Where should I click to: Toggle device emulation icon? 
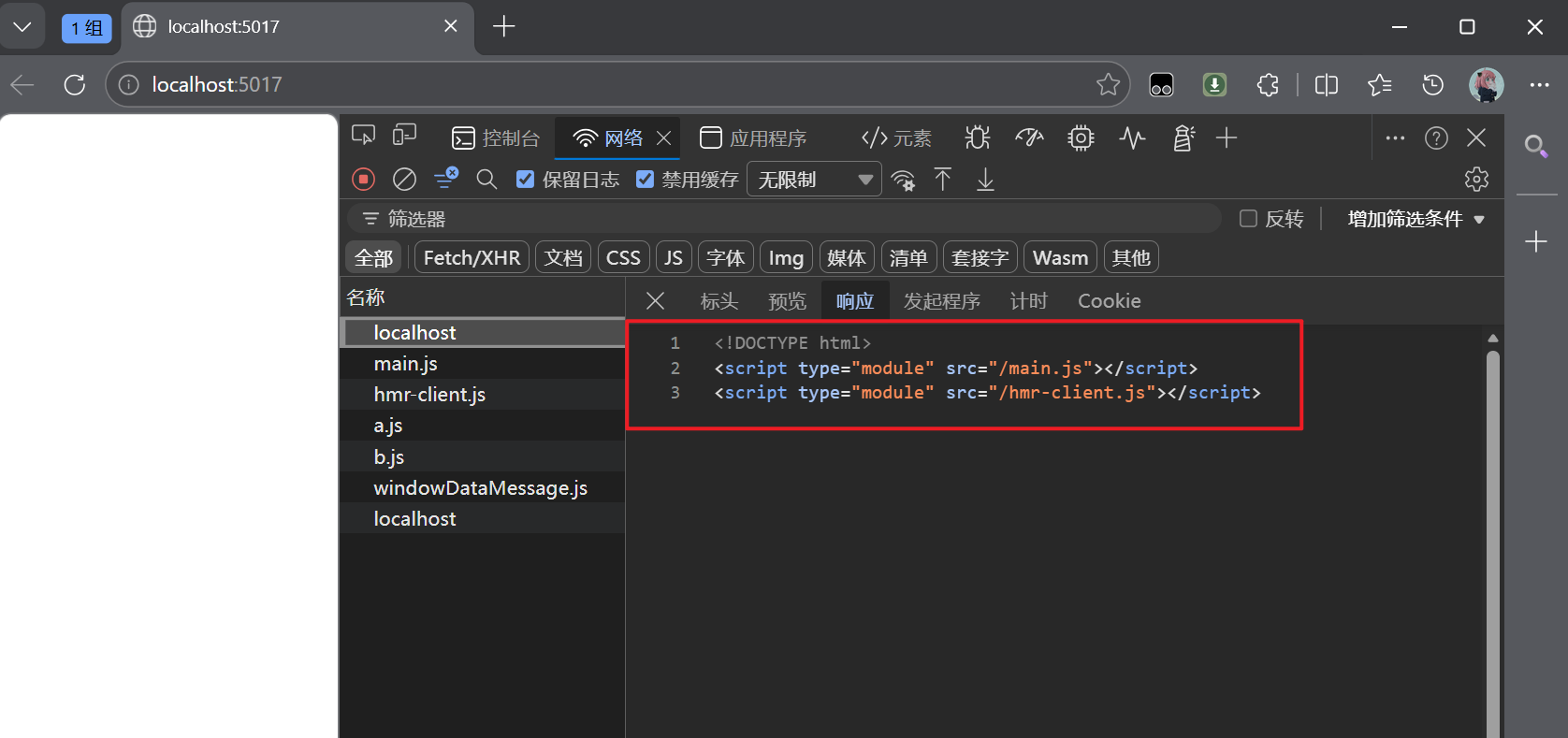404,136
